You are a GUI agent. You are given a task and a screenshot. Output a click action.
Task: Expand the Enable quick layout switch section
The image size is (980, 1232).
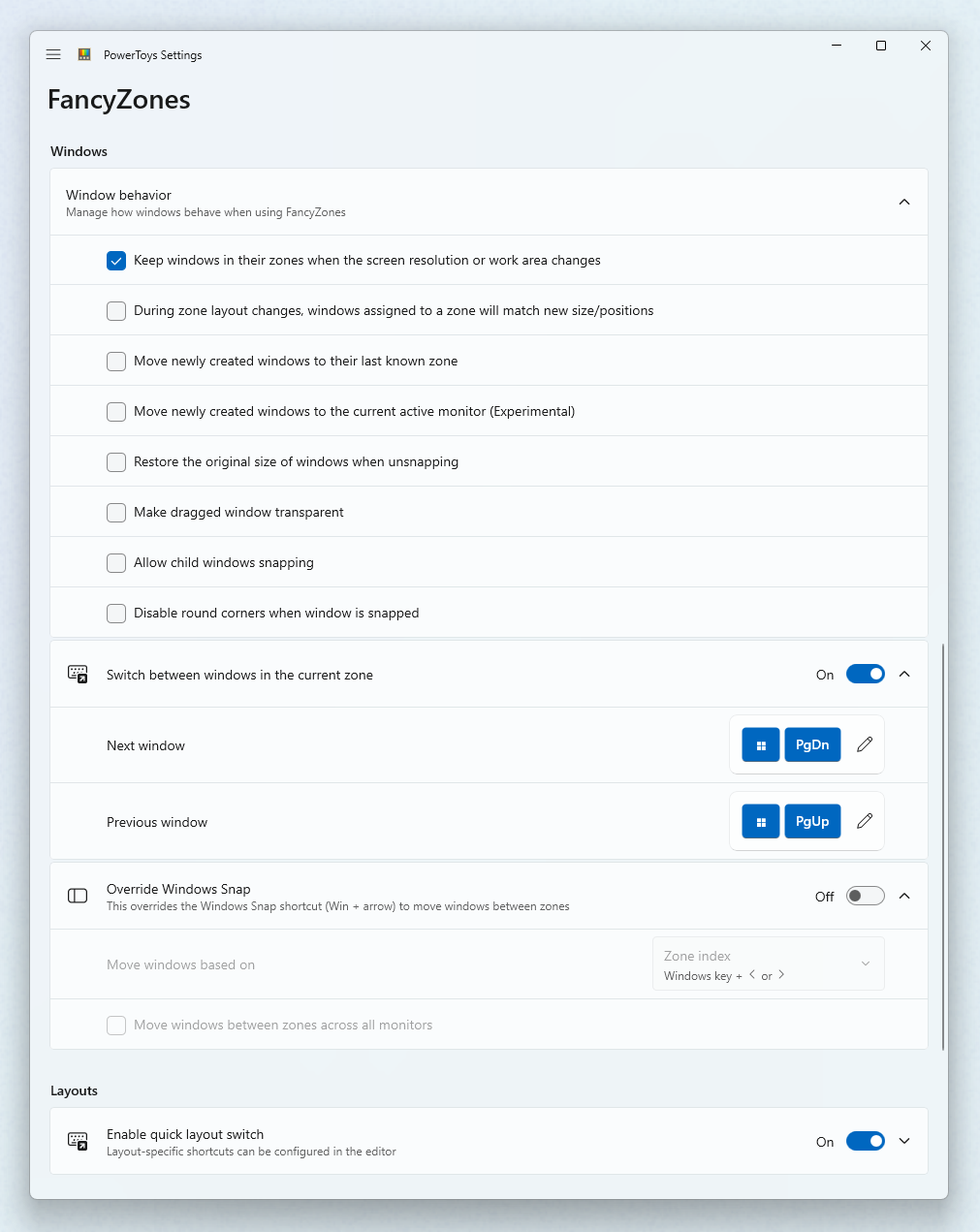pyautogui.click(x=903, y=1141)
